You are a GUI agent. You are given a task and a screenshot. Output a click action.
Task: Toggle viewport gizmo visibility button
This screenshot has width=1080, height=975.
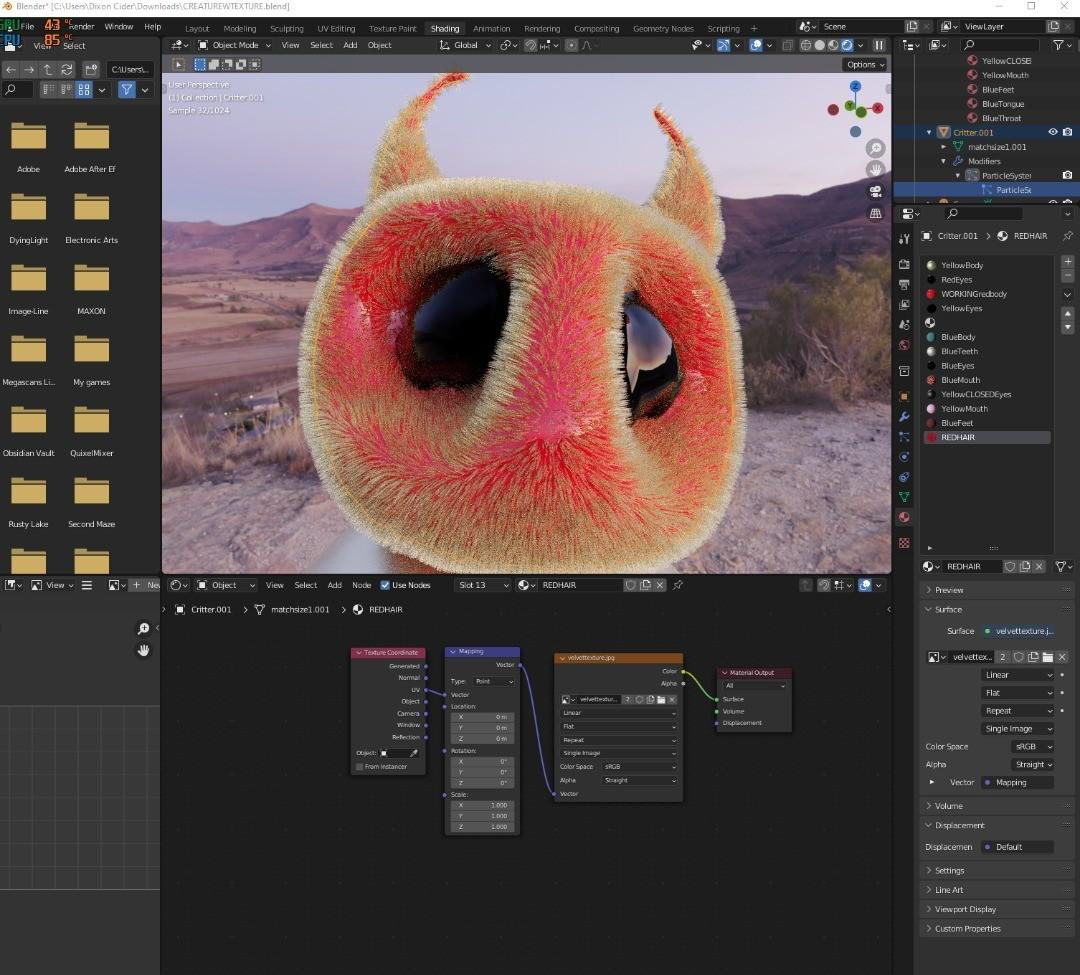[x=723, y=45]
